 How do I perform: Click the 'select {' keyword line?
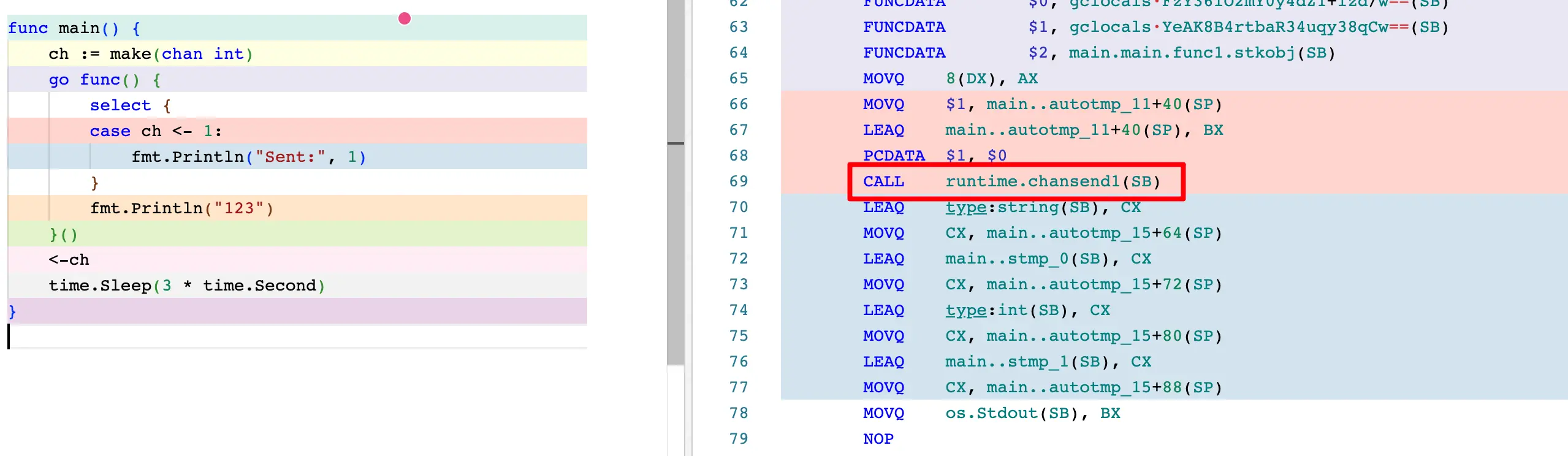tap(130, 105)
